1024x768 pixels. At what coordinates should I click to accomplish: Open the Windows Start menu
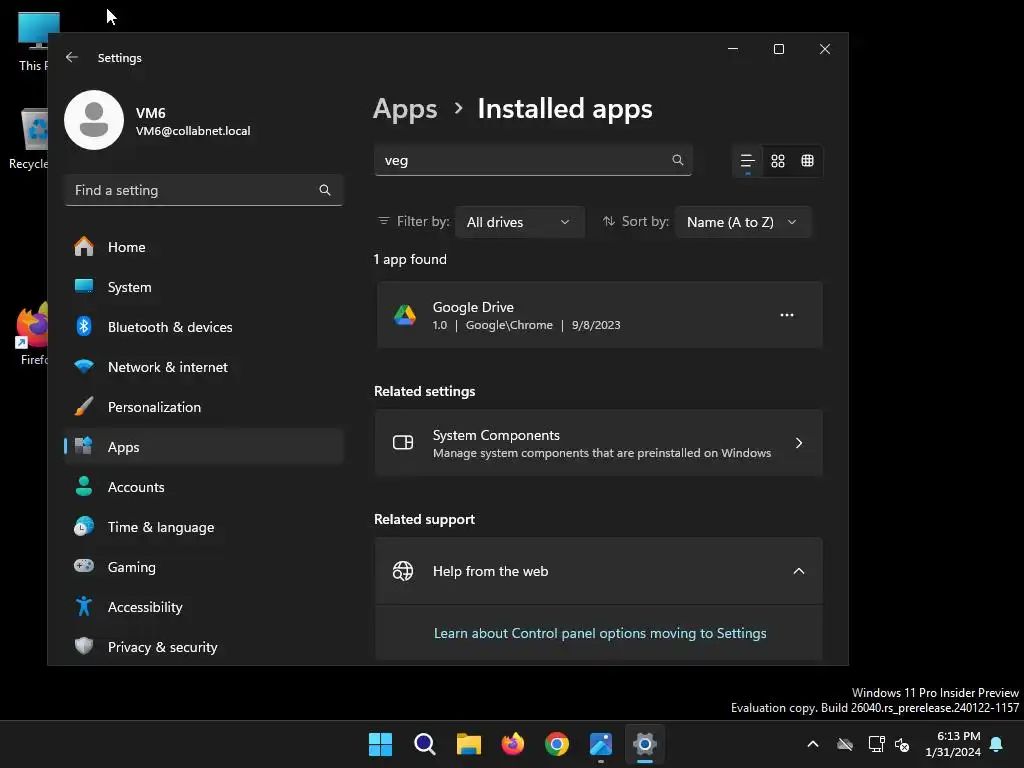click(380, 744)
